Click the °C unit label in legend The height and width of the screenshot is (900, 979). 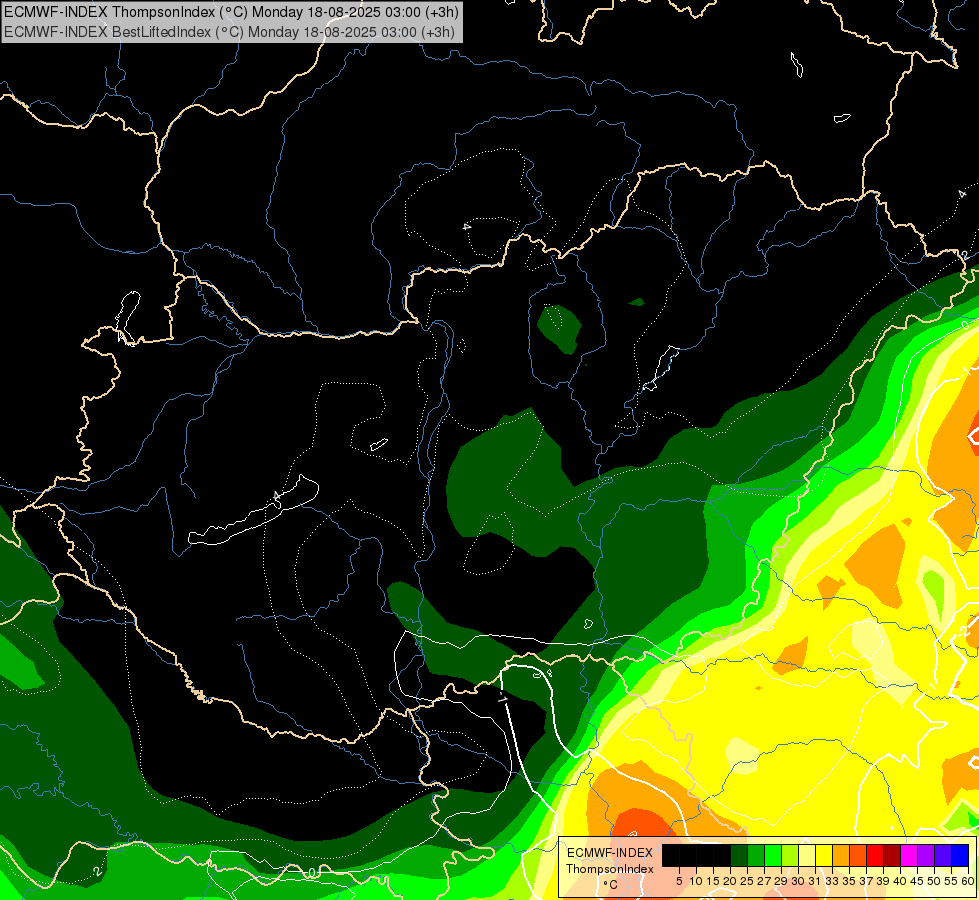(x=610, y=885)
